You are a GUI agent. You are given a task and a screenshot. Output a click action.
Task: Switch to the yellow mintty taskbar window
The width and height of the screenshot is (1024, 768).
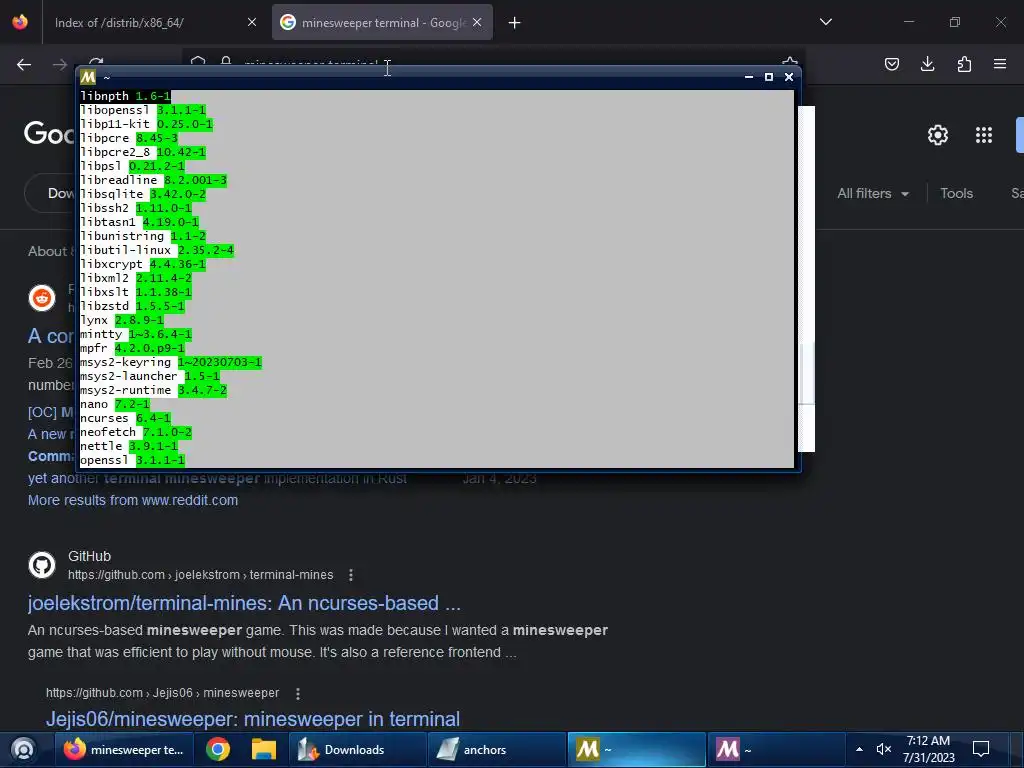tap(637, 750)
